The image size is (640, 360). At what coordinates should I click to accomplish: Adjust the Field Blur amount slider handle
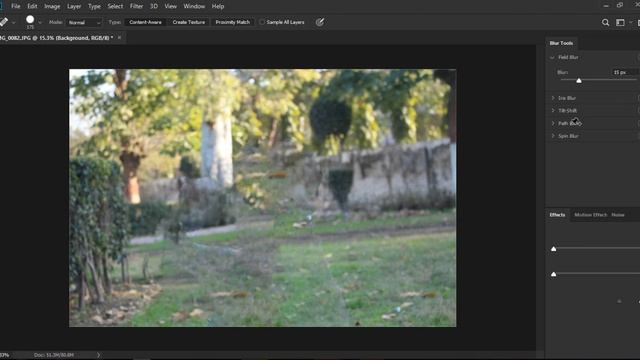[579, 81]
